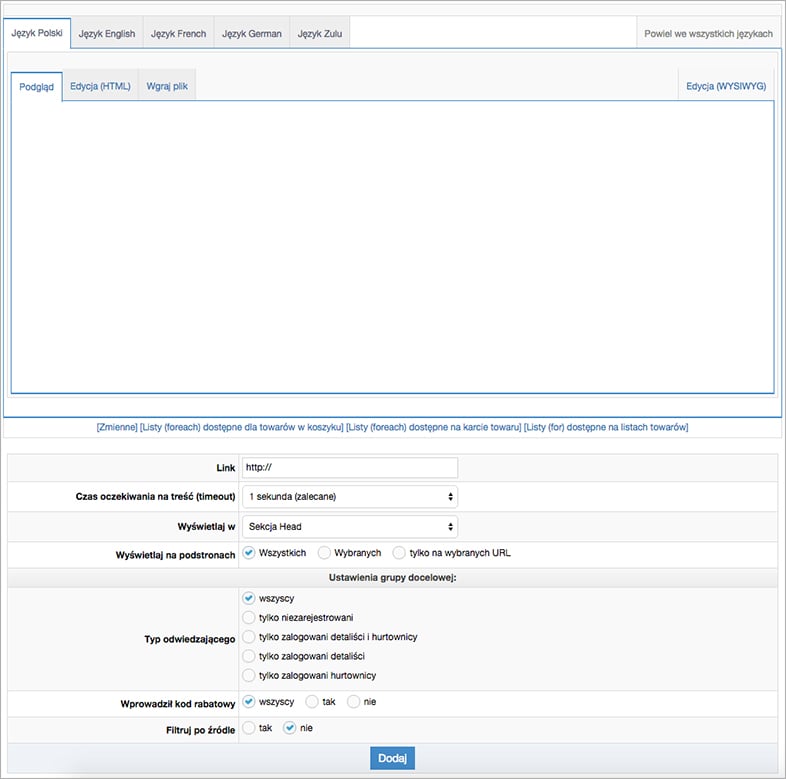Image resolution: width=786 pixels, height=779 pixels.
Task: Switch to Język Zulu tab
Action: [319, 33]
